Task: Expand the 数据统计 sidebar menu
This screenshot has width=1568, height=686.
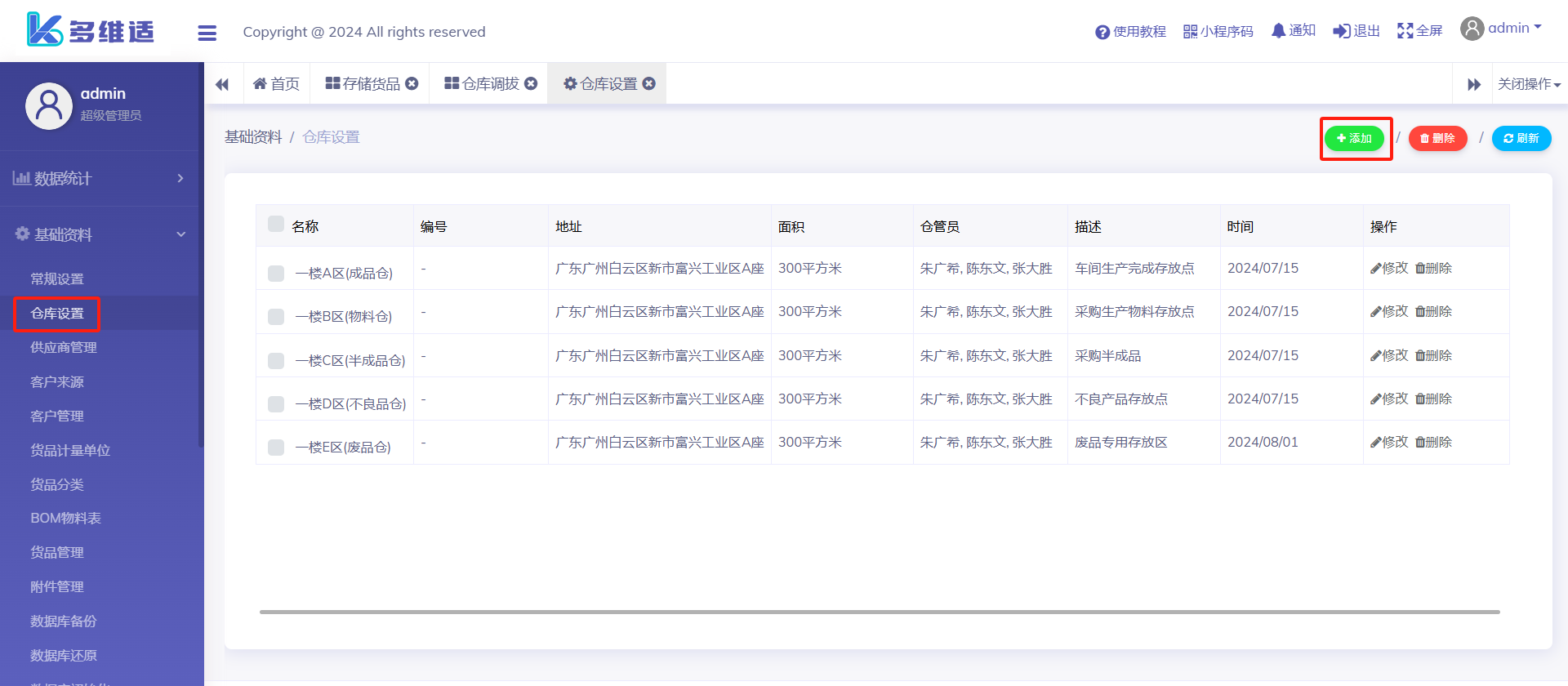Action: pyautogui.click(x=98, y=178)
